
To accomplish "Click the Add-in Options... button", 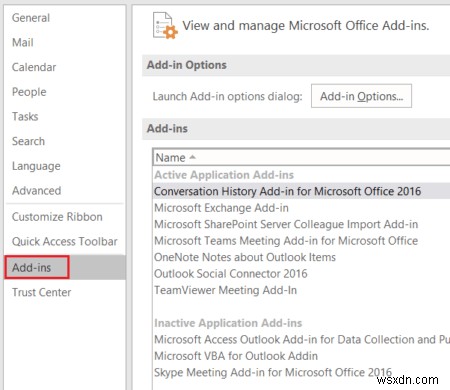I will (x=361, y=96).
